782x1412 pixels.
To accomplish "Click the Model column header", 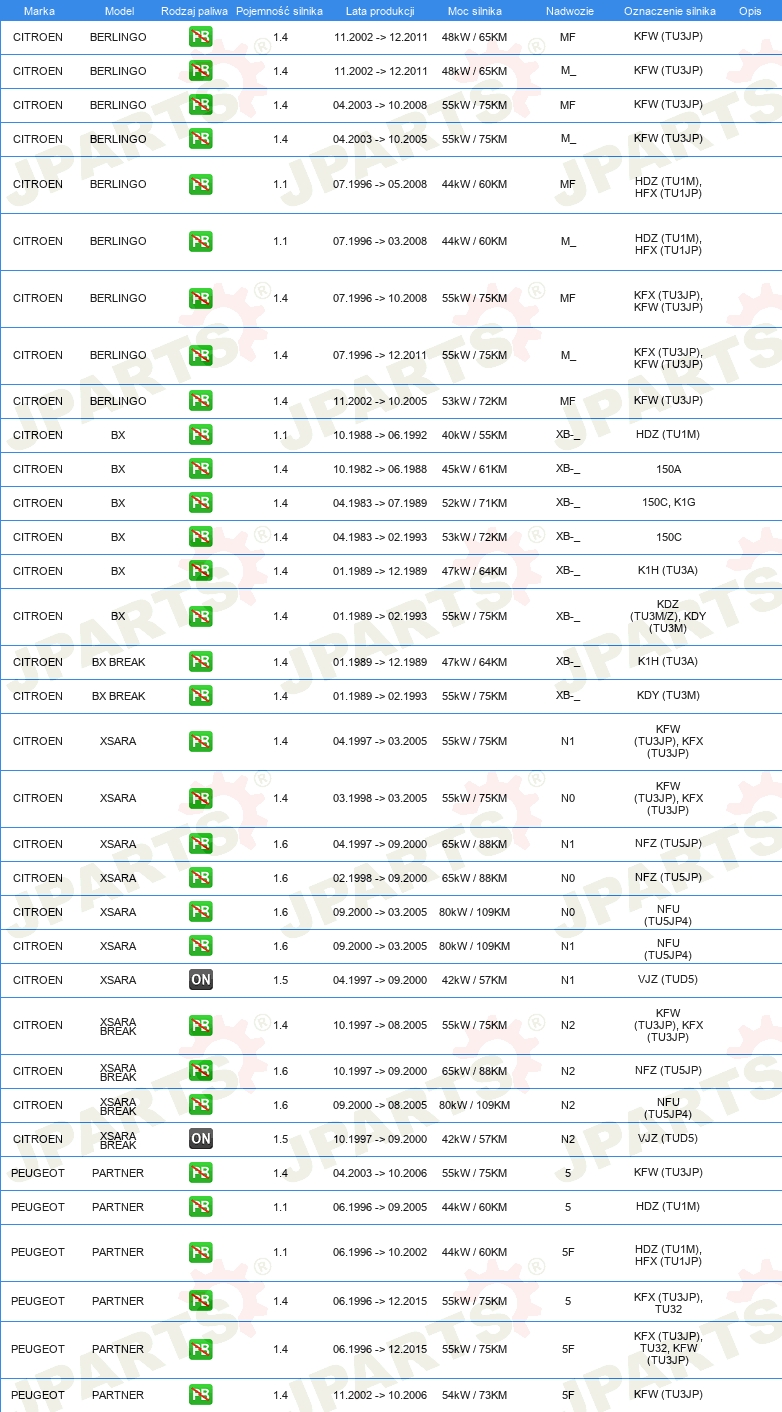I will [119, 11].
